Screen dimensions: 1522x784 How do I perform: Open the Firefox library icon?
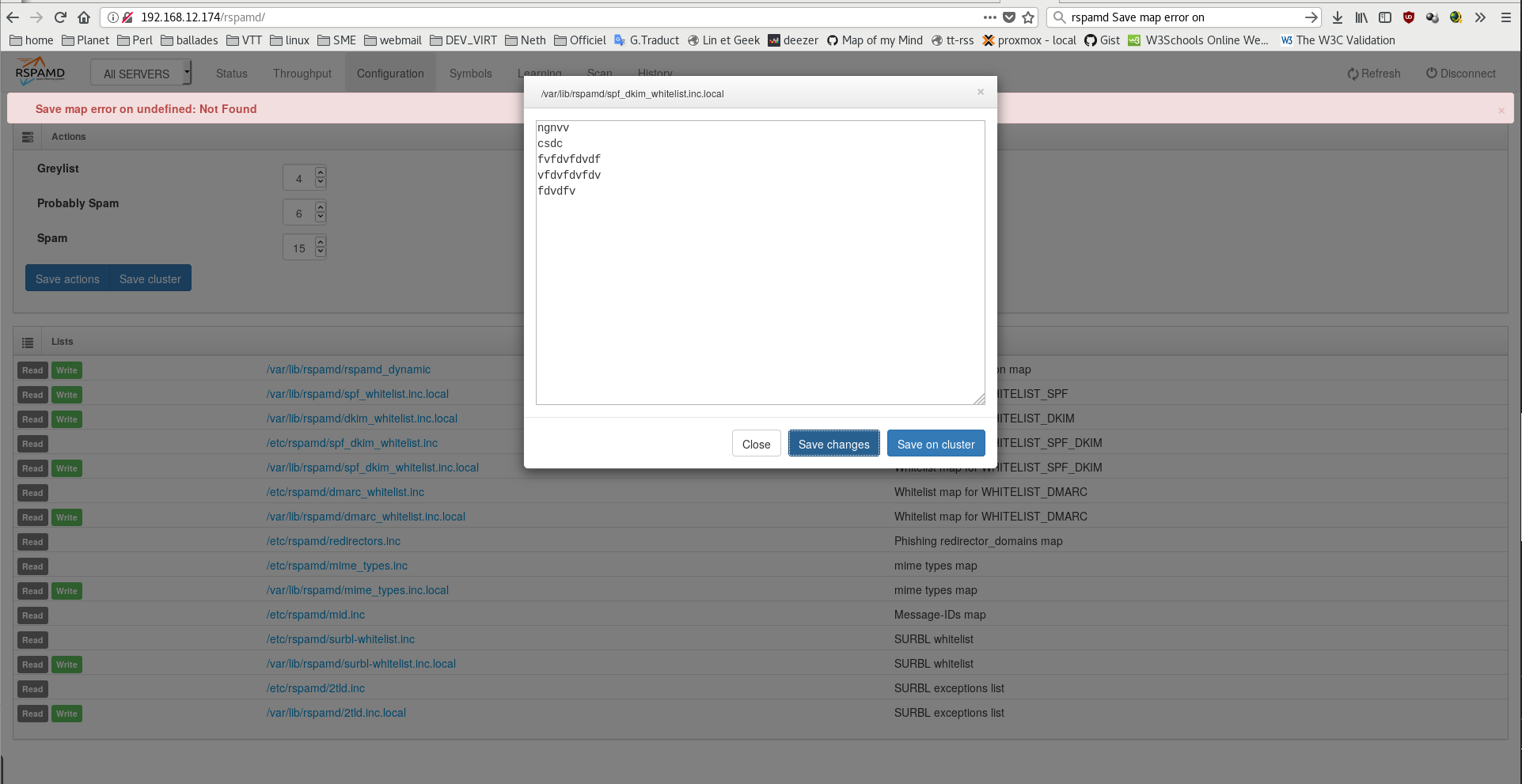(1361, 17)
